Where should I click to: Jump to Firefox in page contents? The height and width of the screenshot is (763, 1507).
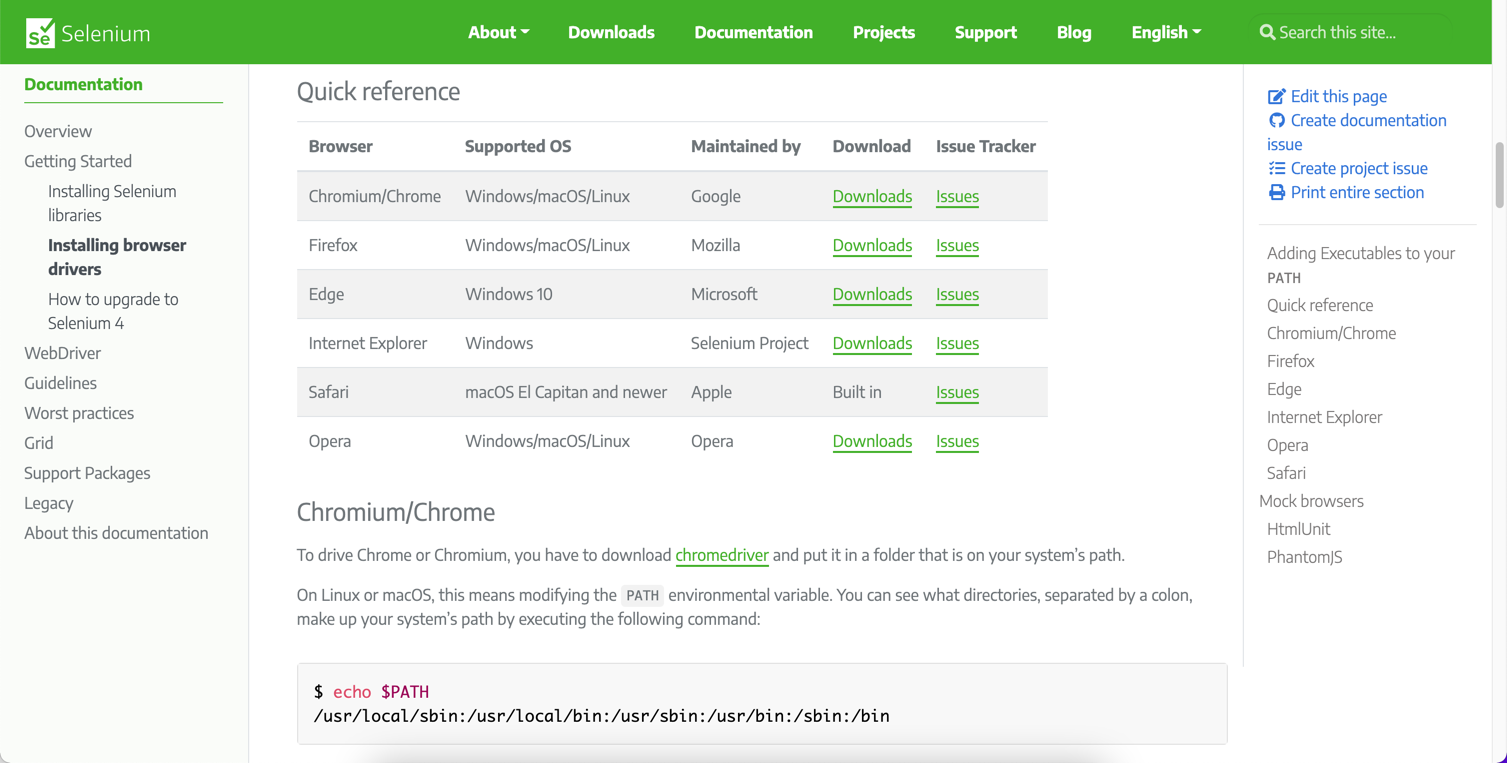[1290, 361]
